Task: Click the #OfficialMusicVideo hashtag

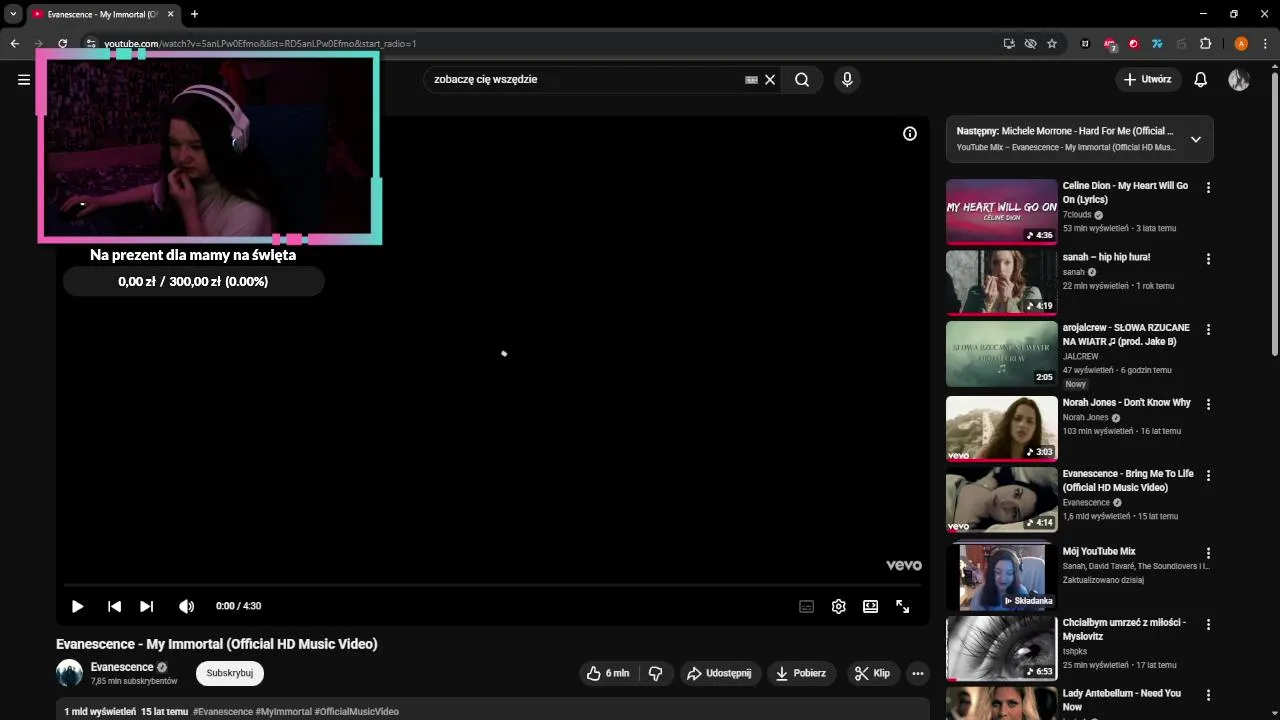Action: coord(356,712)
